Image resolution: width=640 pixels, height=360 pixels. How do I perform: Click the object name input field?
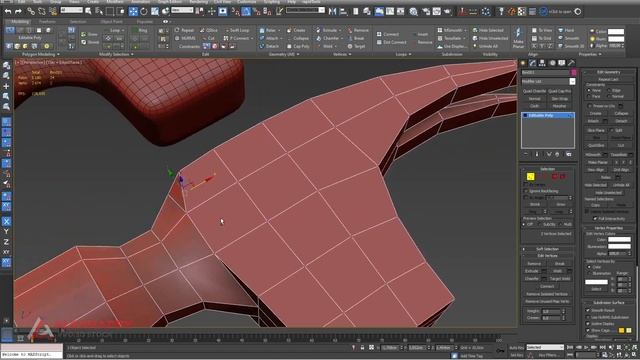click(x=545, y=73)
